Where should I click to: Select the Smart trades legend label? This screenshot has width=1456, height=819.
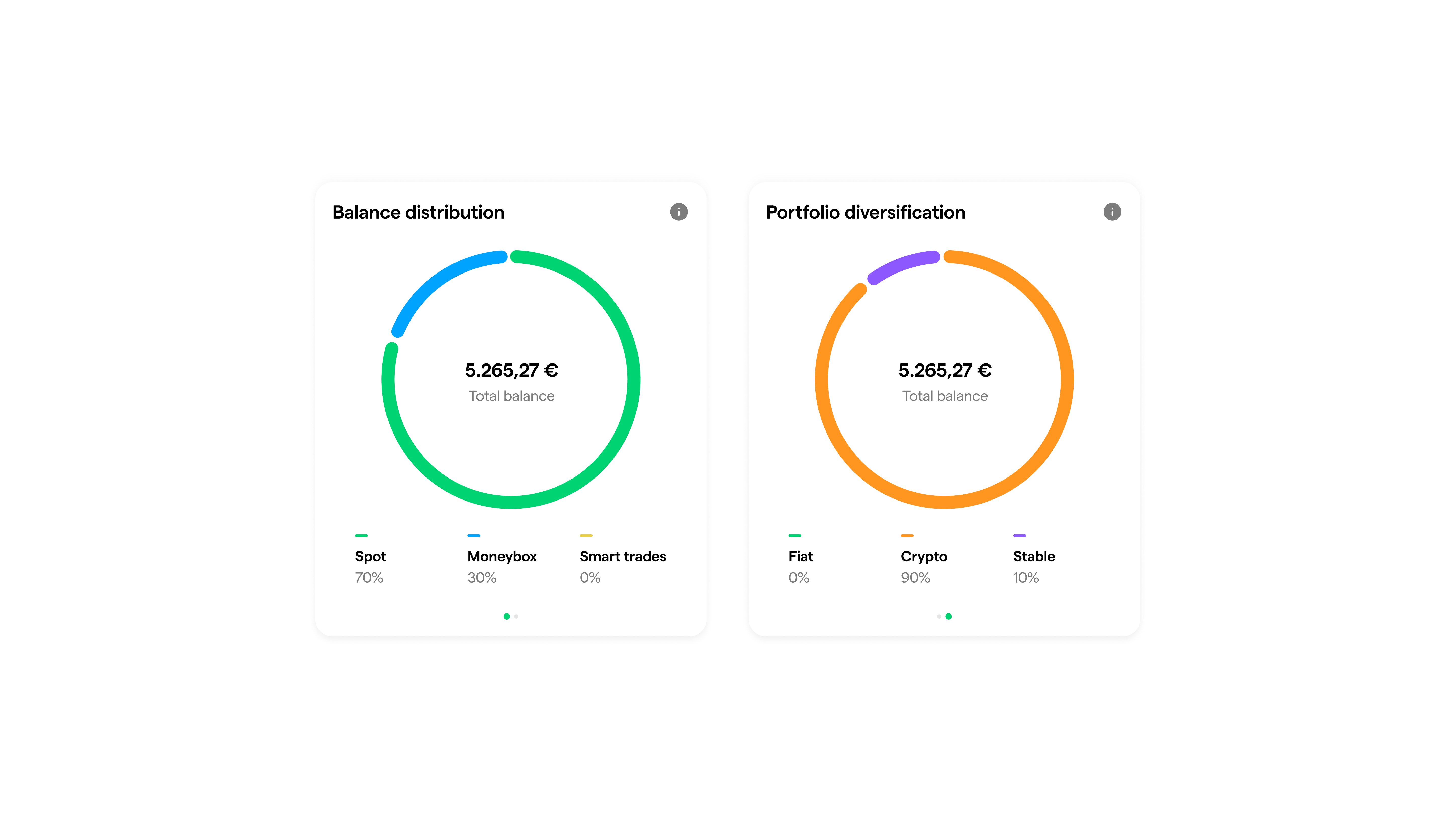pyautogui.click(x=623, y=557)
